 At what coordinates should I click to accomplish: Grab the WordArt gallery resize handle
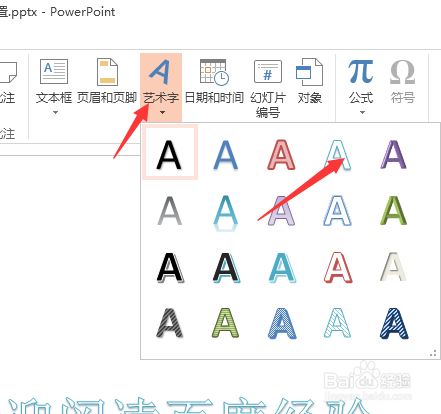point(433,353)
